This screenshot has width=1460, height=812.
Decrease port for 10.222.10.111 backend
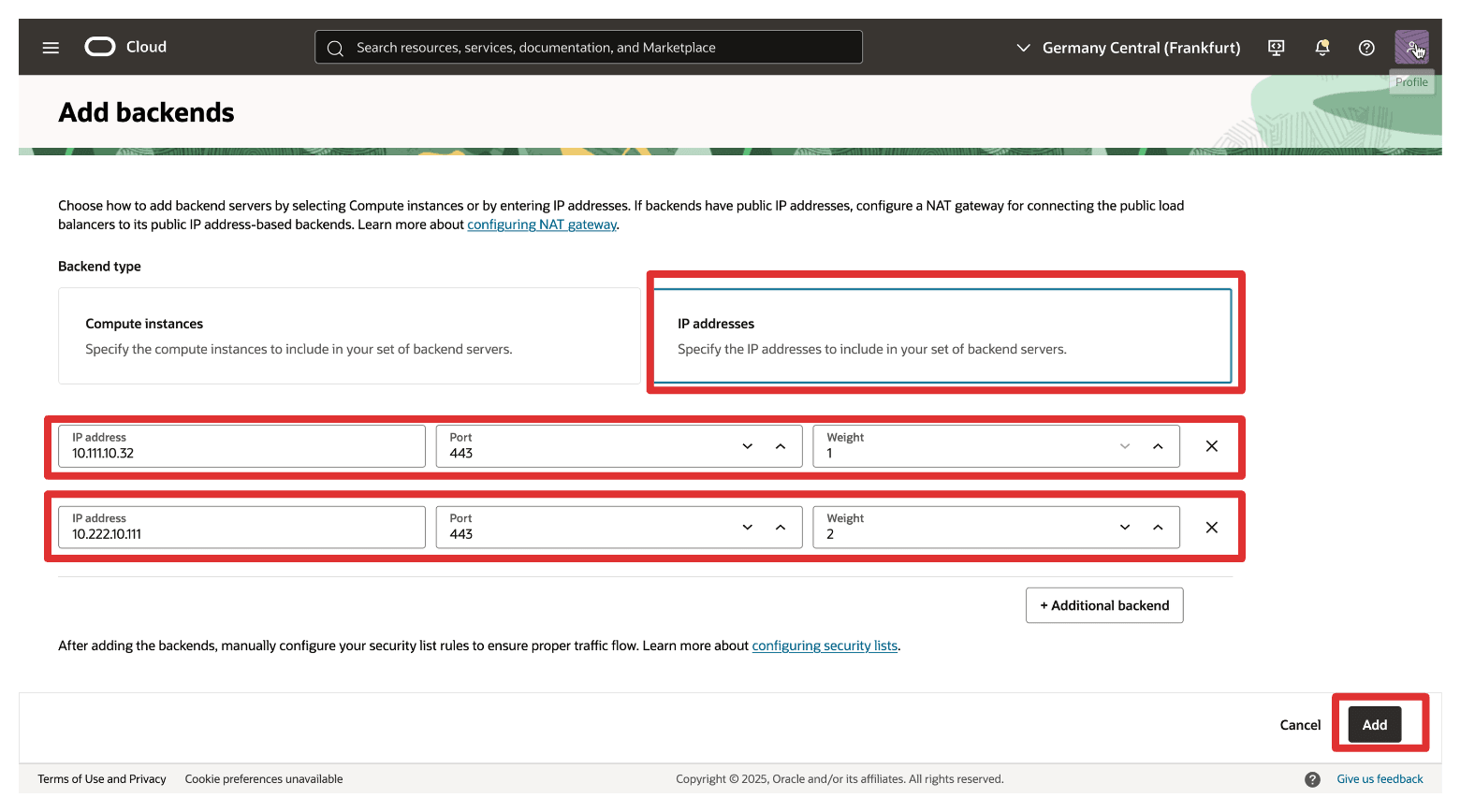747,528
